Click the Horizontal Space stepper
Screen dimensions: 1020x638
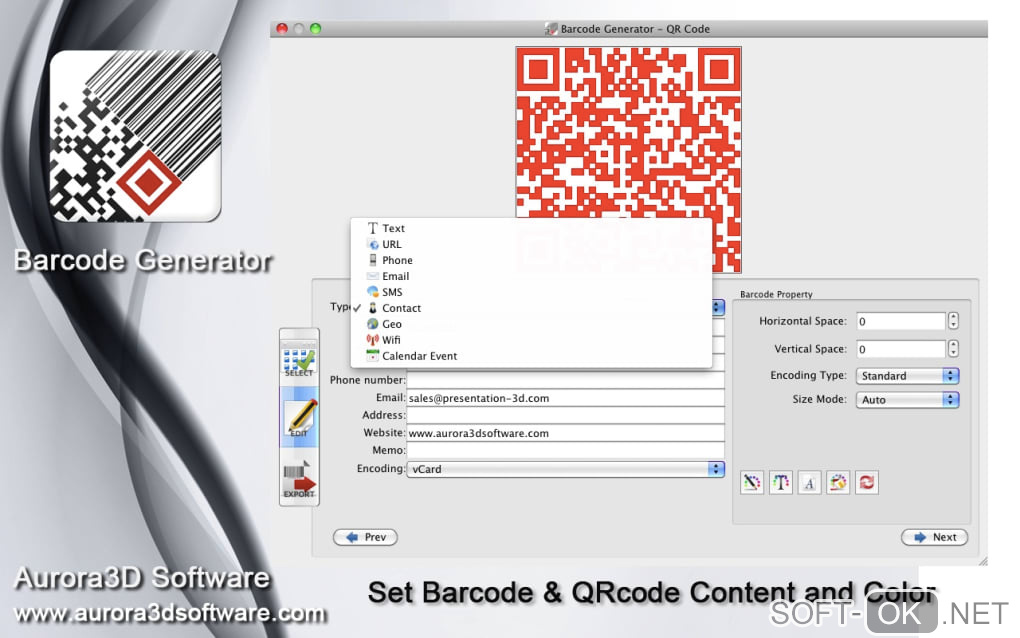953,321
